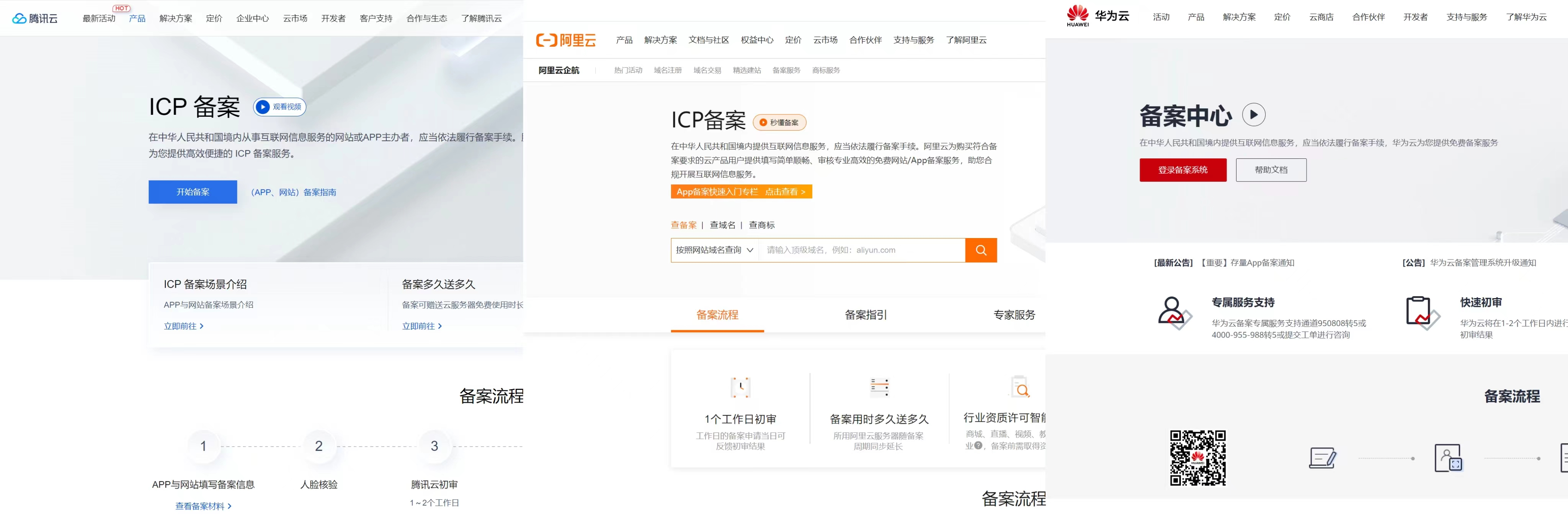Click the red 登录备案系统 button
Viewport: 1568px width, 522px height.
pyautogui.click(x=1183, y=170)
